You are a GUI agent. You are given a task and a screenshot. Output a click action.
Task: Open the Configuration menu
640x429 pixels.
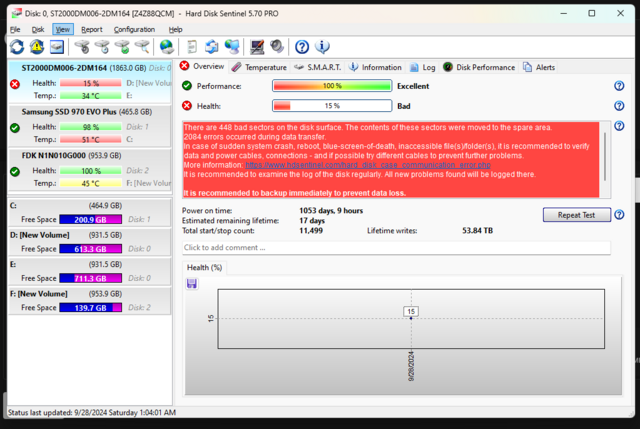click(x=134, y=30)
